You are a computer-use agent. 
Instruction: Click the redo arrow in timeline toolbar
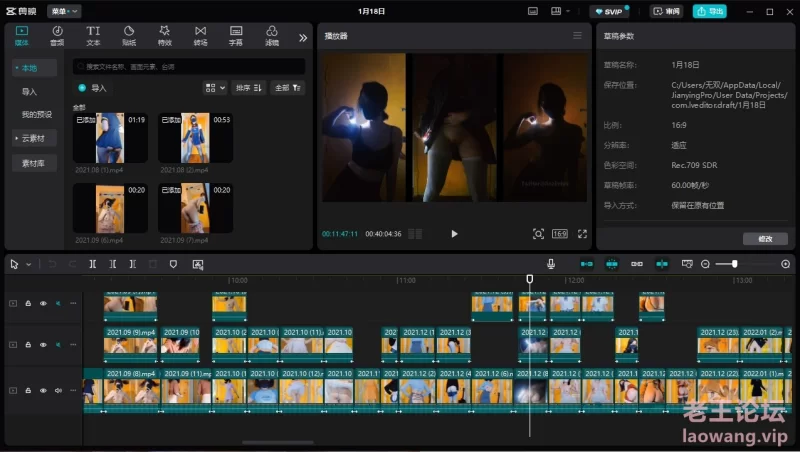click(x=72, y=264)
